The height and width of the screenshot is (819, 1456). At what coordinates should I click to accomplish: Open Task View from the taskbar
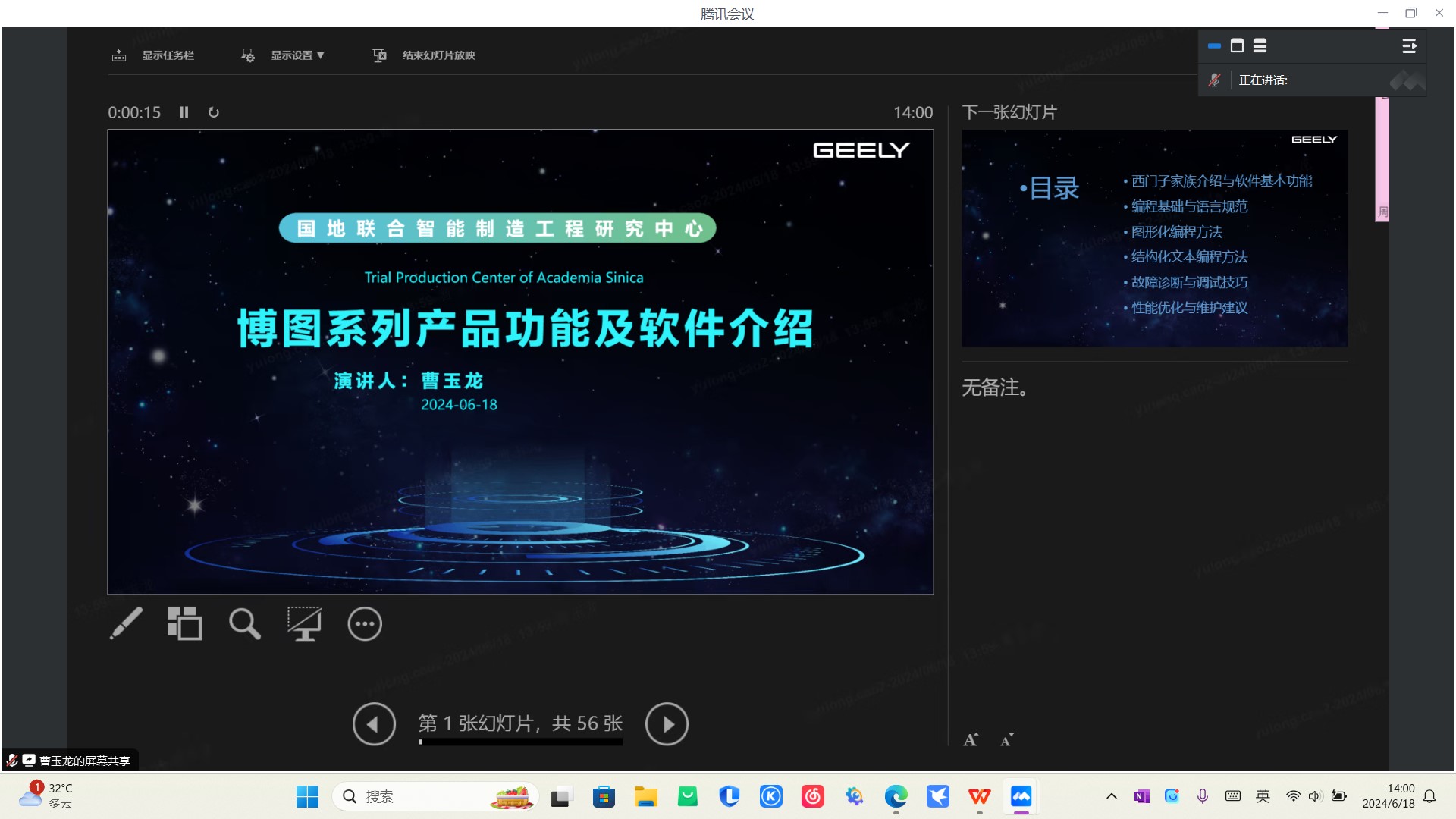(560, 796)
